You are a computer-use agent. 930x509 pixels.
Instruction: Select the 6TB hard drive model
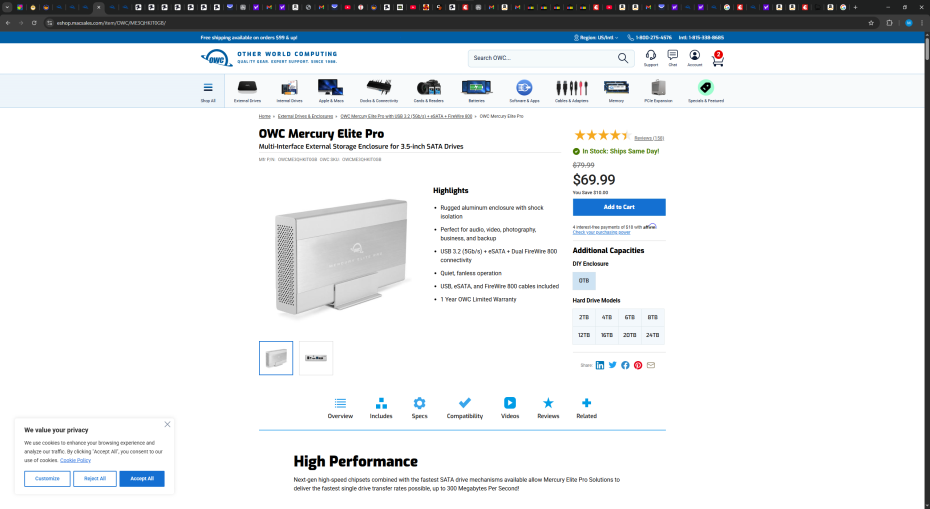click(x=629, y=317)
